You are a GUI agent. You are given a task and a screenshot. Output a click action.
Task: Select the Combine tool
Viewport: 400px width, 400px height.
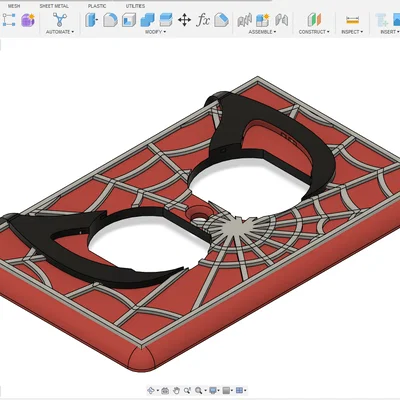pos(147,20)
